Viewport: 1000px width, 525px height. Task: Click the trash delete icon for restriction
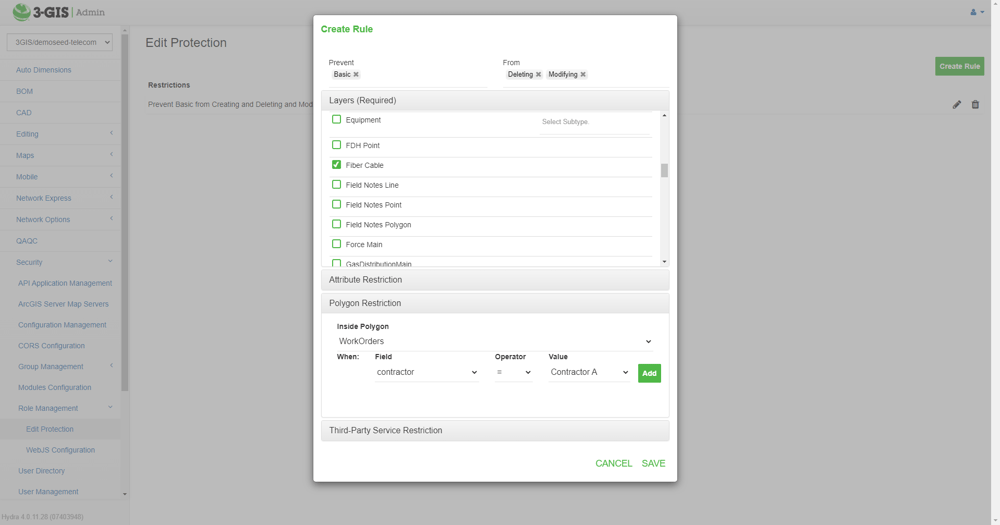coord(975,105)
